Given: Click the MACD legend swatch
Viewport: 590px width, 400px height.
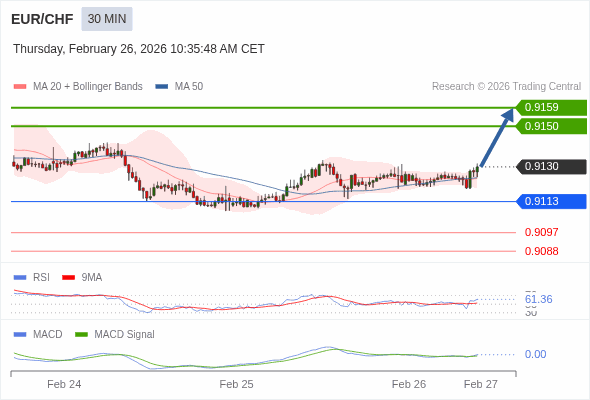Looking at the screenshot, I should pos(20,335).
